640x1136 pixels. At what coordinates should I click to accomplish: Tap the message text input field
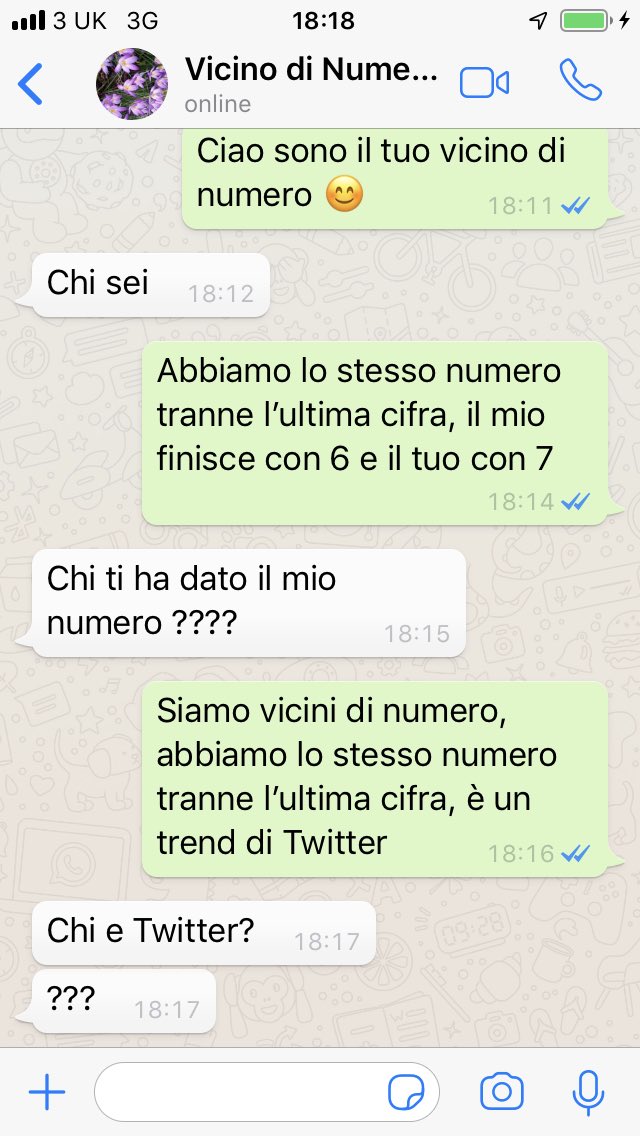(x=267, y=1093)
